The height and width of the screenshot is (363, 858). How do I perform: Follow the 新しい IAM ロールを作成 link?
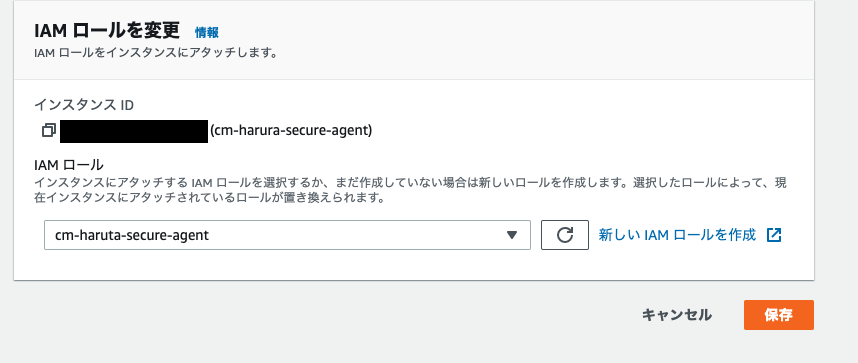[677, 235]
